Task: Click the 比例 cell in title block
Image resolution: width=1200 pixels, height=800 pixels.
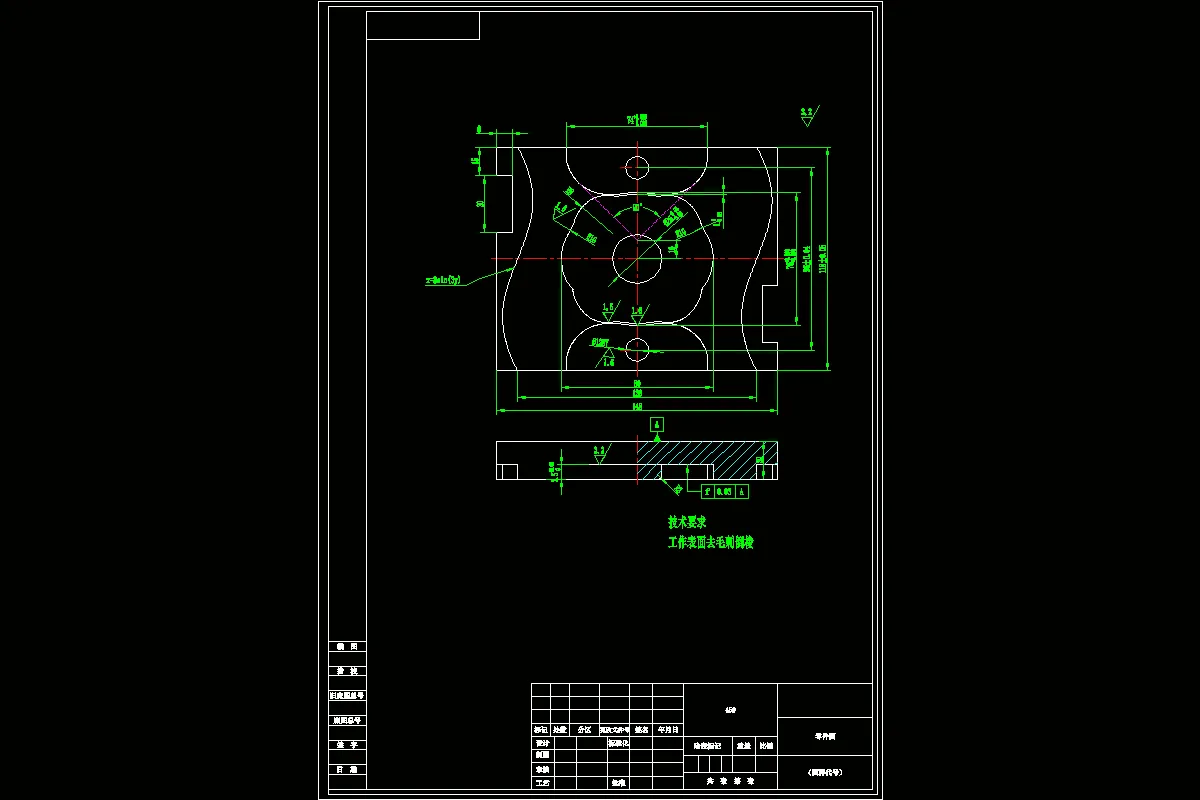Action: click(767, 745)
